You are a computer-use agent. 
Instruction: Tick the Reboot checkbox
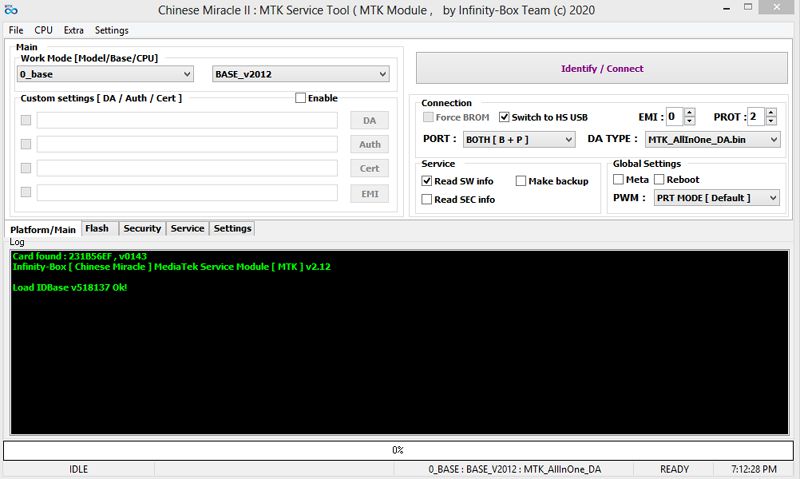659,180
